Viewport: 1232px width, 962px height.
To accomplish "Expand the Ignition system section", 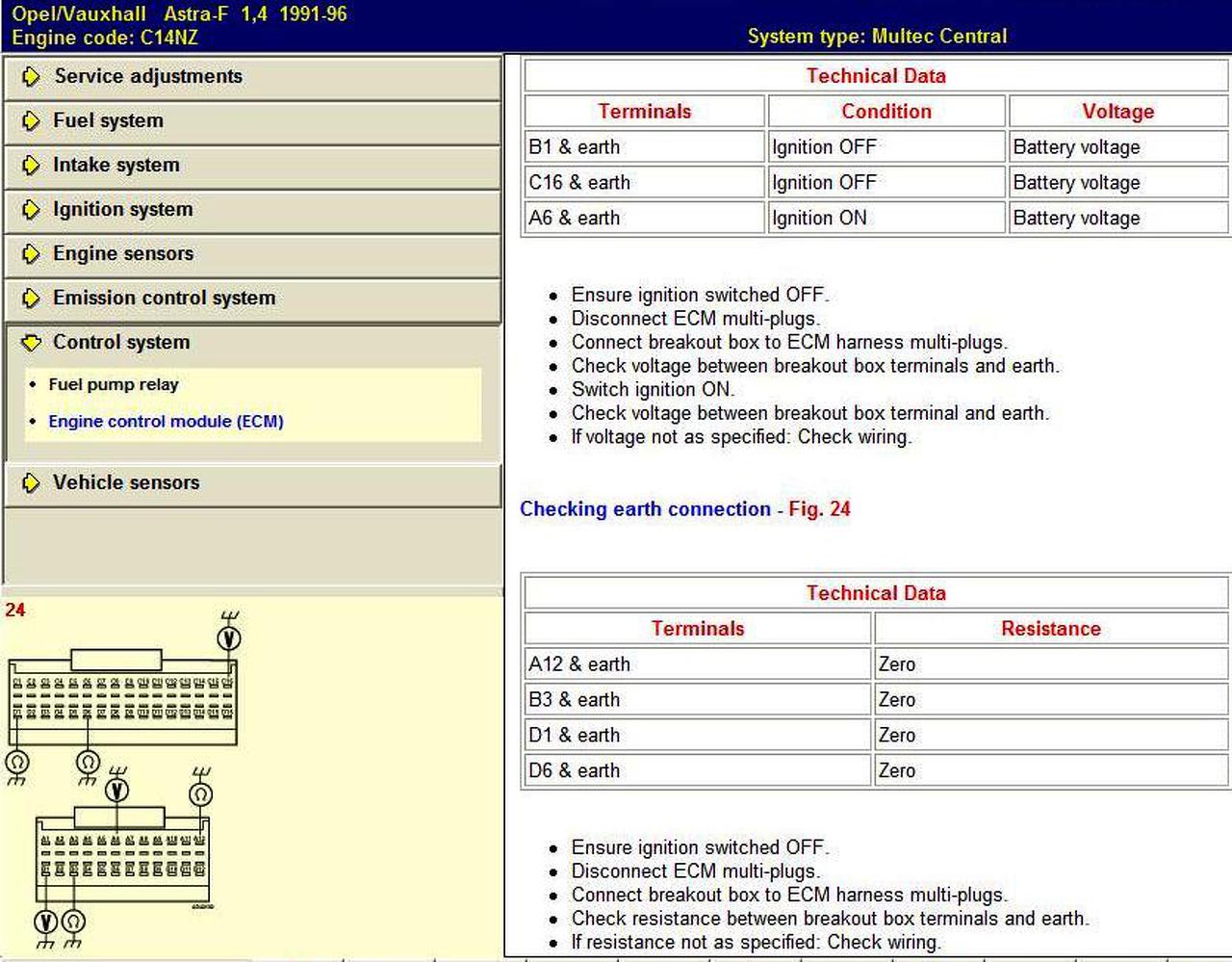I will [x=252, y=210].
